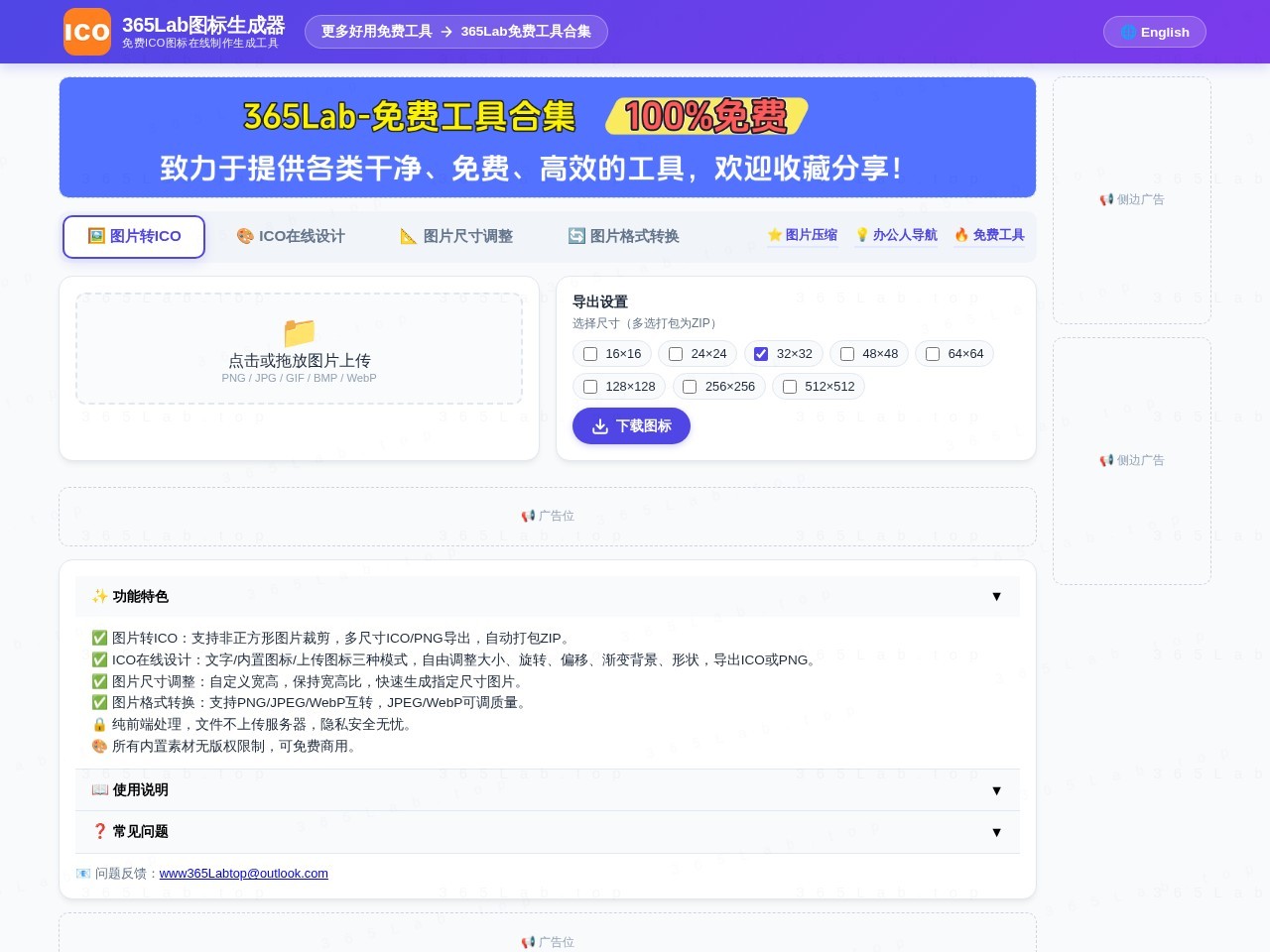Image resolution: width=1270 pixels, height=952 pixels.
Task: Open the 图片格式转换 tab
Action: pos(623,237)
